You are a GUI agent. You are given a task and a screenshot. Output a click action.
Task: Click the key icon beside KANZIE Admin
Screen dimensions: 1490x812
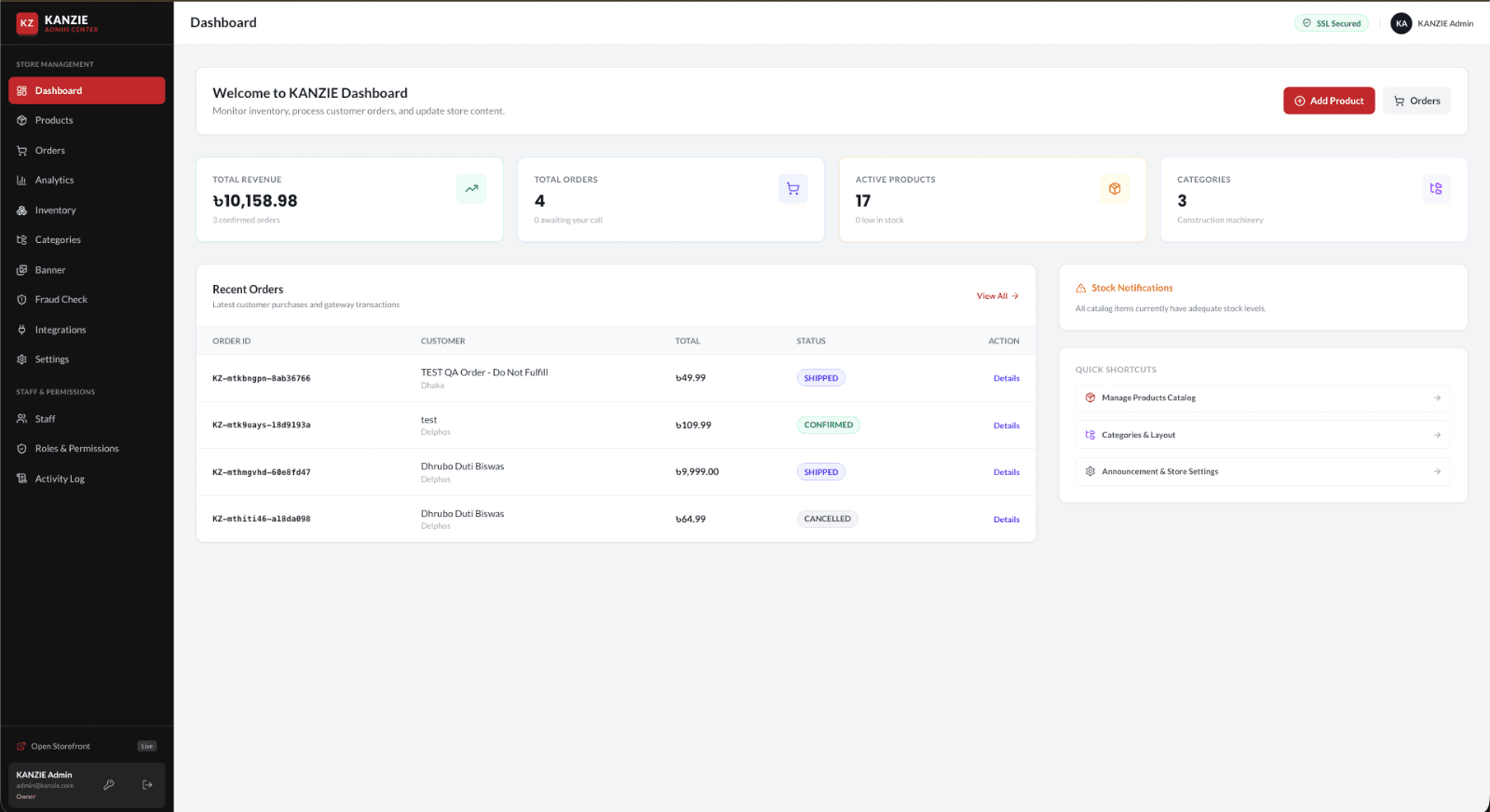[x=109, y=785]
